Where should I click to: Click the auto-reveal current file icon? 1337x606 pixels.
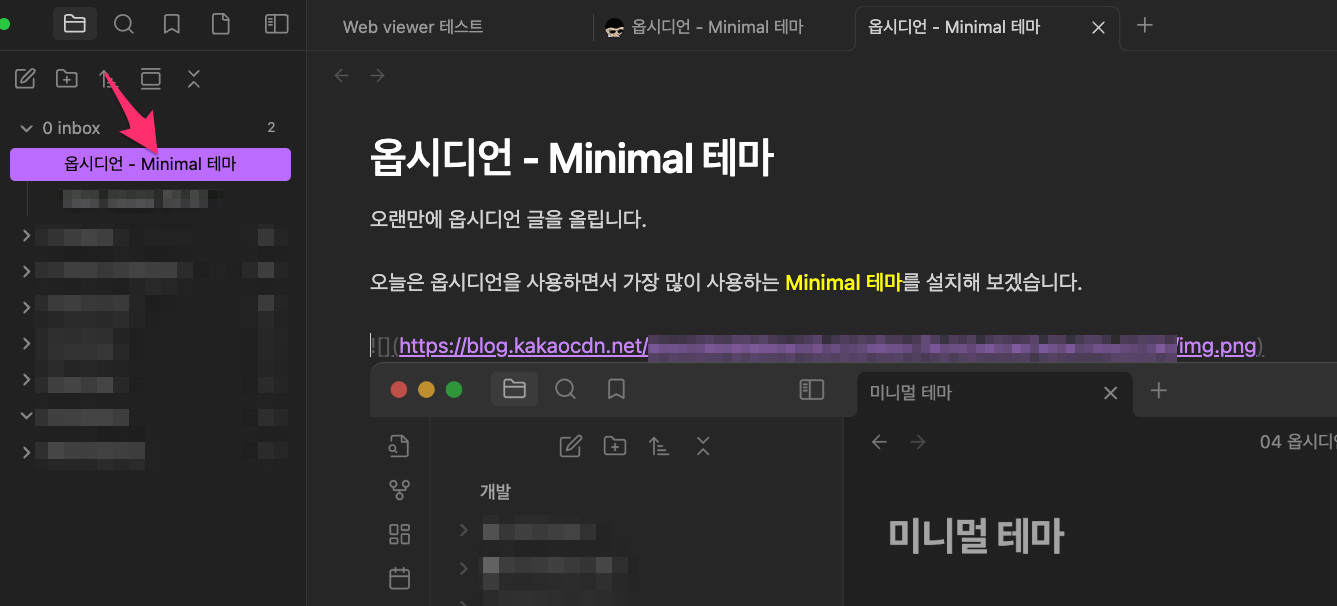point(151,79)
